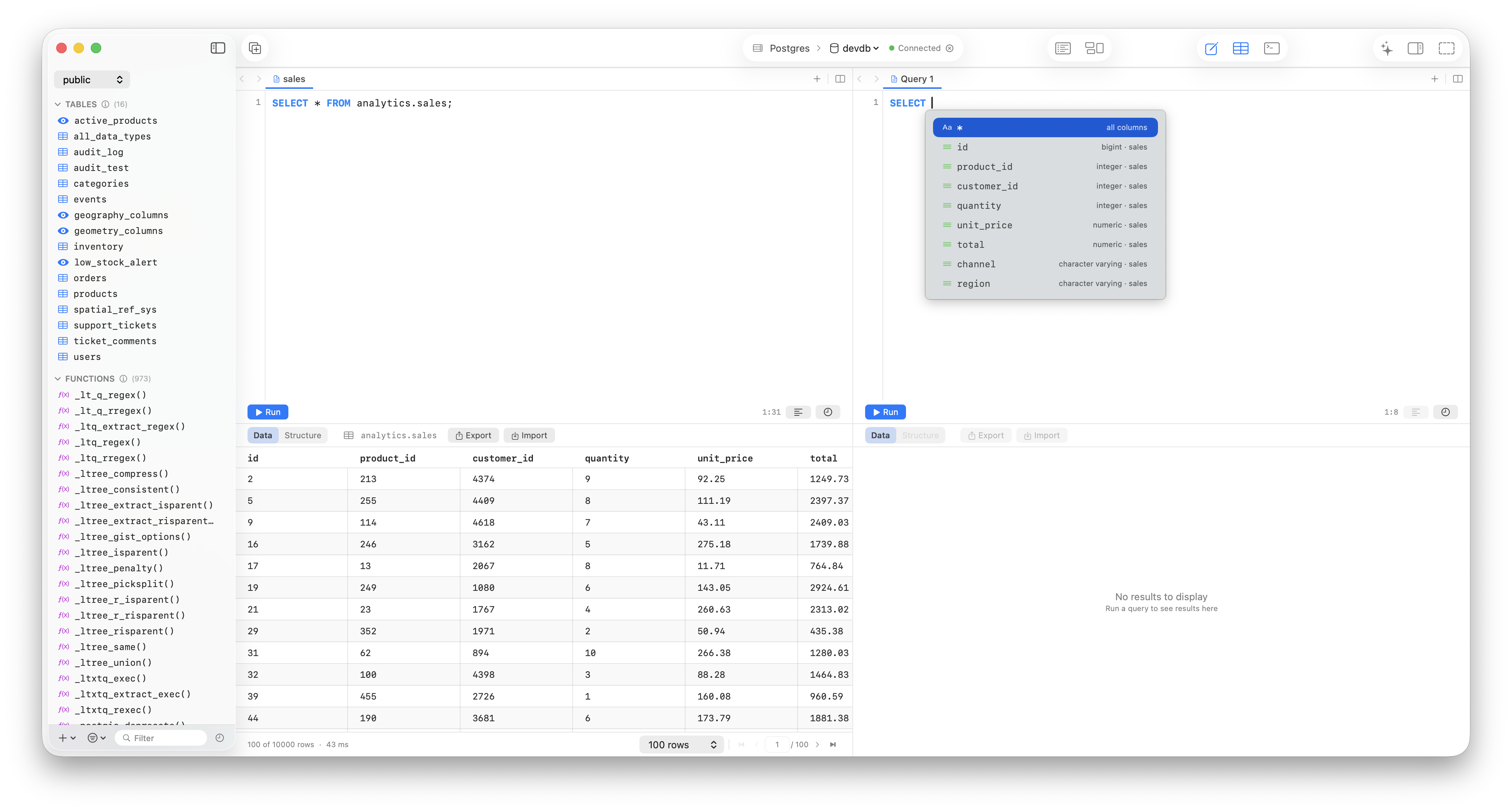Click the new tab icon in toolbar
Image resolution: width=1512 pixels, height=812 pixels.
[255, 48]
